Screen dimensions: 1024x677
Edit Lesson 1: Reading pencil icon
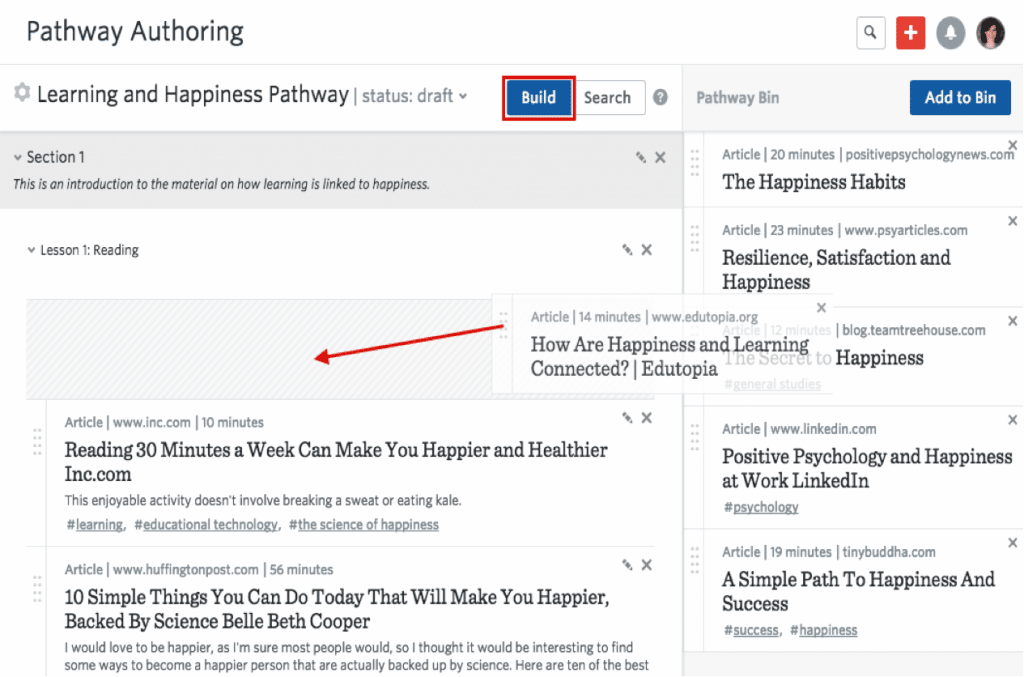click(x=627, y=249)
